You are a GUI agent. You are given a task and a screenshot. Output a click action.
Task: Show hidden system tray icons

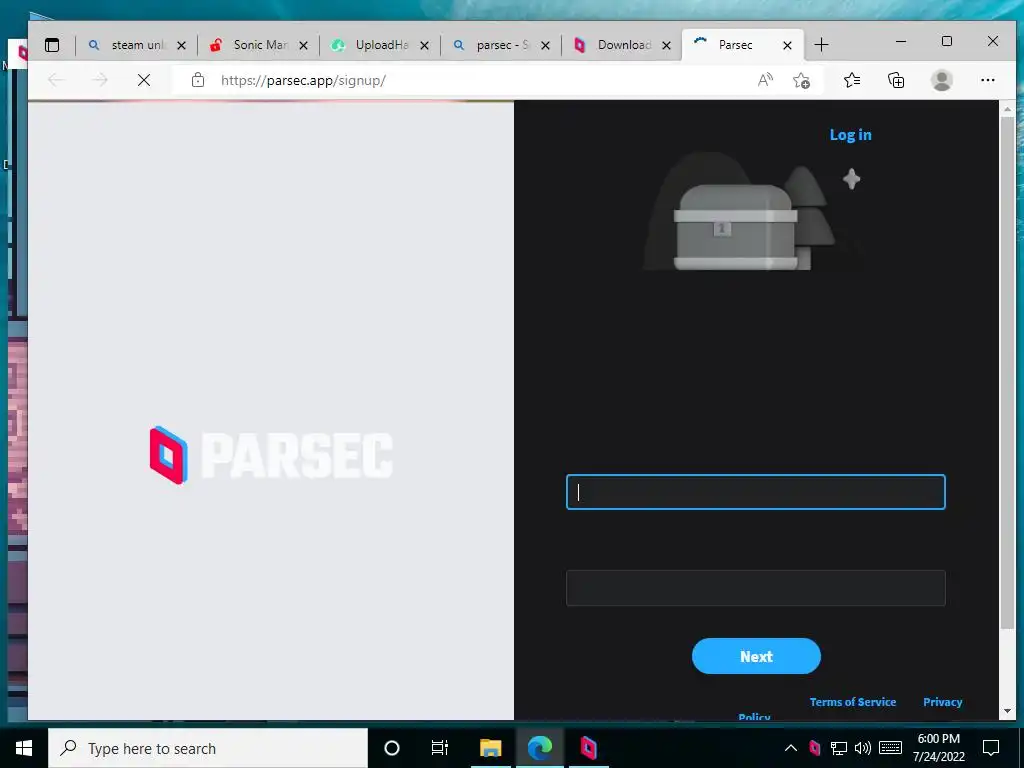click(790, 748)
